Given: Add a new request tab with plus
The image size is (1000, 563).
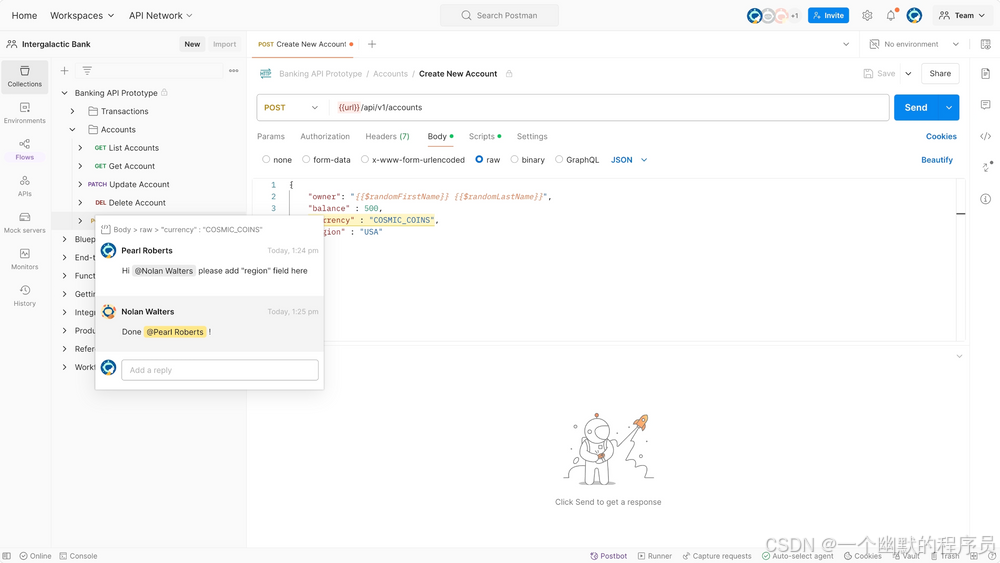Looking at the screenshot, I should pos(372,44).
